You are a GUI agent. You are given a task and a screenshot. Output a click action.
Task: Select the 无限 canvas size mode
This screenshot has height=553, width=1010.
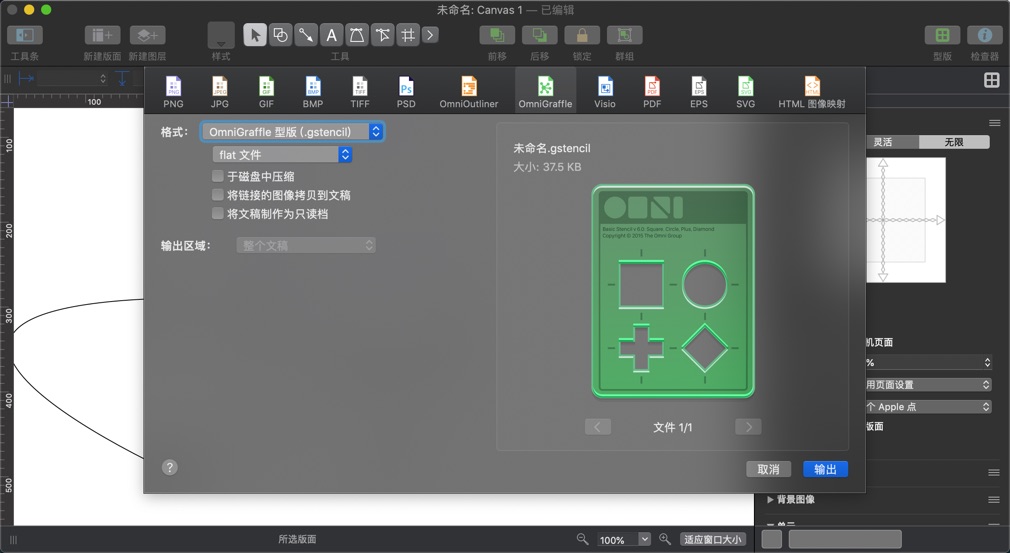coord(954,142)
